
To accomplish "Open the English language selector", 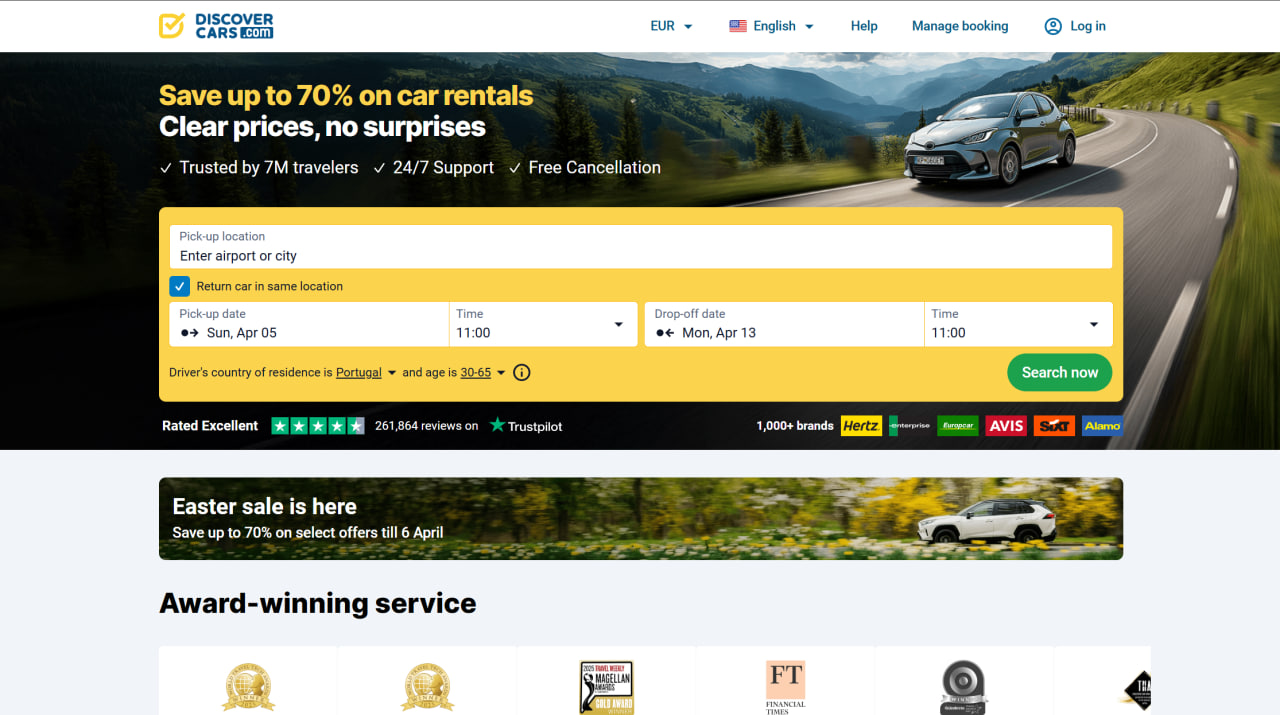I will coord(772,26).
